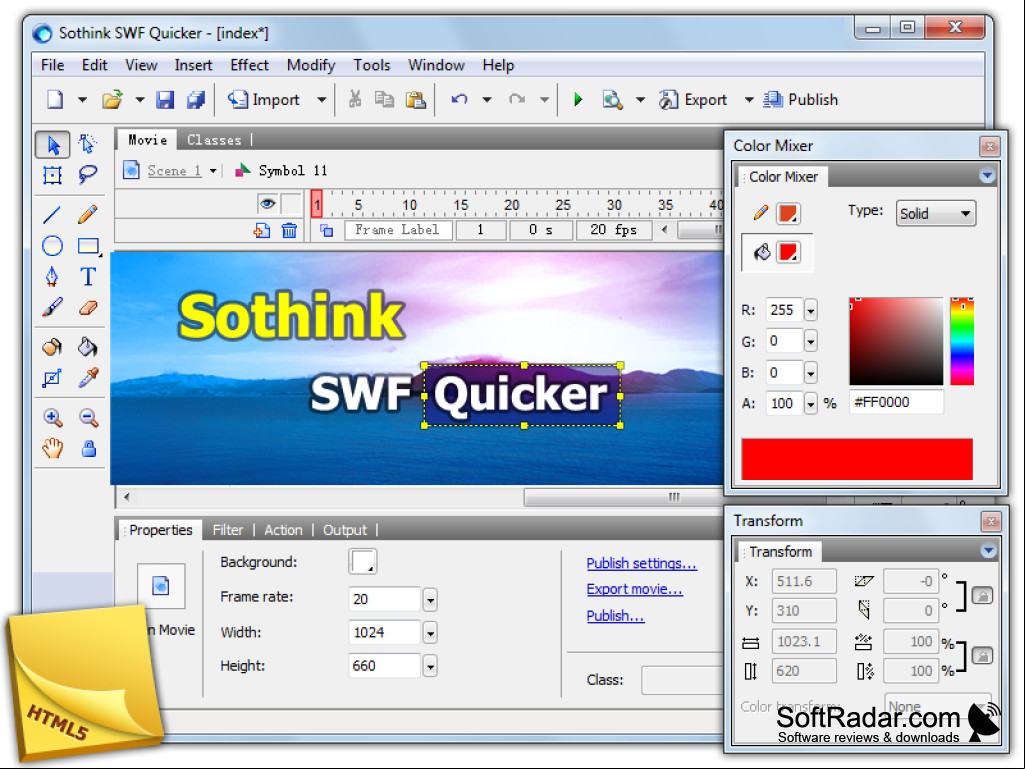
Task: Open the File menu
Action: (x=52, y=65)
